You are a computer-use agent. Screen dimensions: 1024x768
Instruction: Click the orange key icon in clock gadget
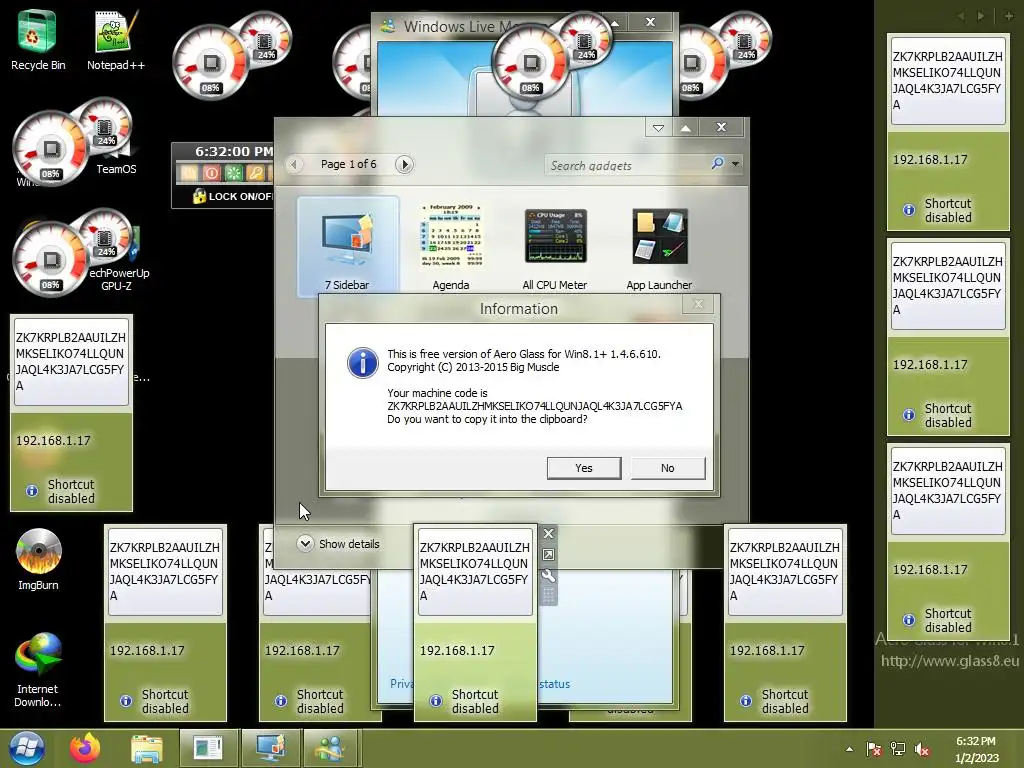[255, 173]
